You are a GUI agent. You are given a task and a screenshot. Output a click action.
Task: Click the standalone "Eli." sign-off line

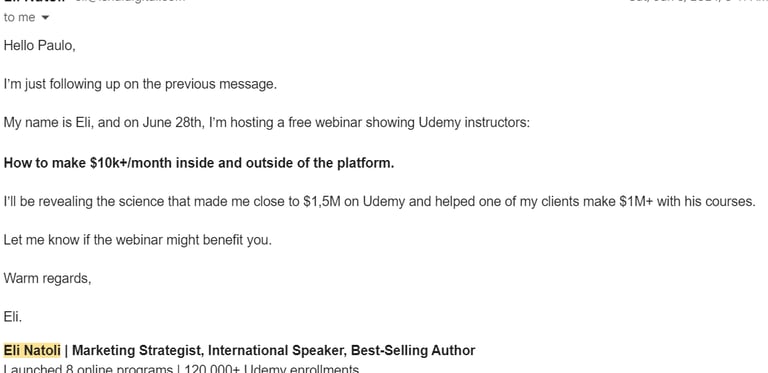pos(13,317)
